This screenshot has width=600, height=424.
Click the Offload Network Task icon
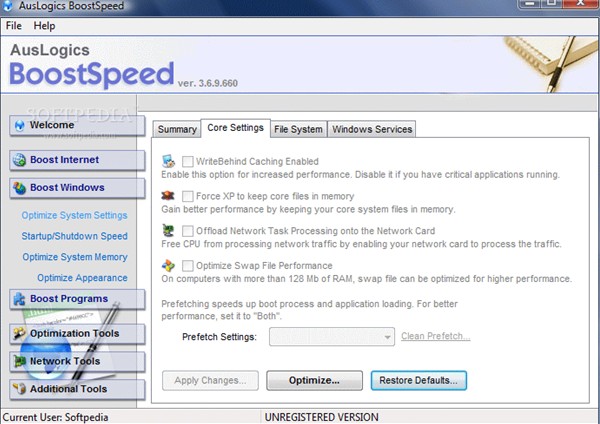pyautogui.click(x=168, y=230)
